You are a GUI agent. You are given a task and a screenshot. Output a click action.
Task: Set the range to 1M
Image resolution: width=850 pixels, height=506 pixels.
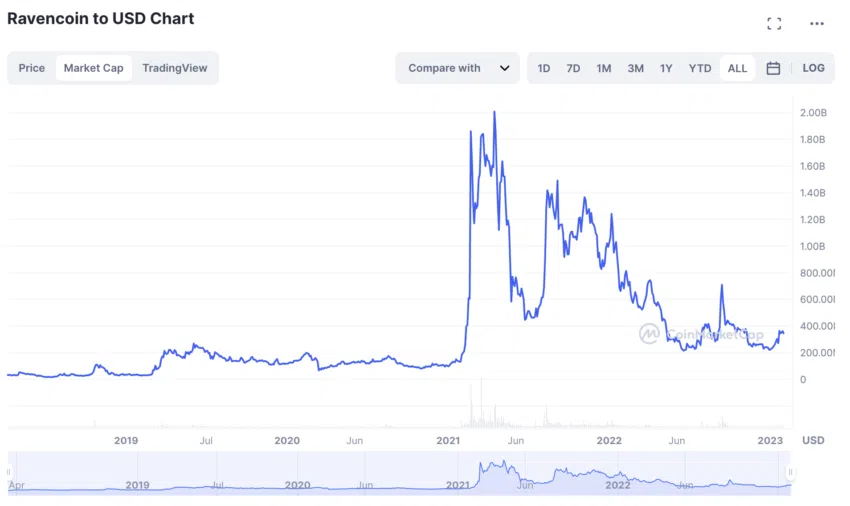click(x=604, y=68)
